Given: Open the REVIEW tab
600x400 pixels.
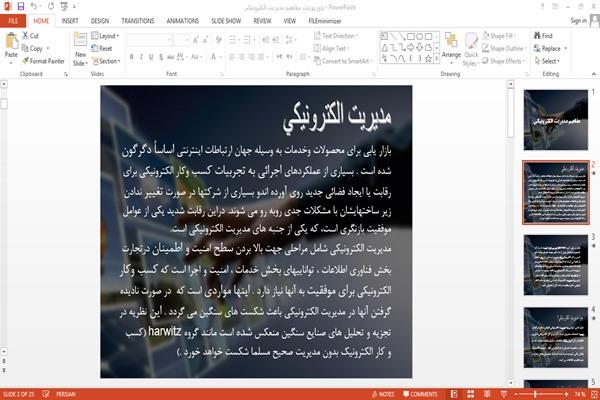Looking at the screenshot, I should tap(262, 21).
